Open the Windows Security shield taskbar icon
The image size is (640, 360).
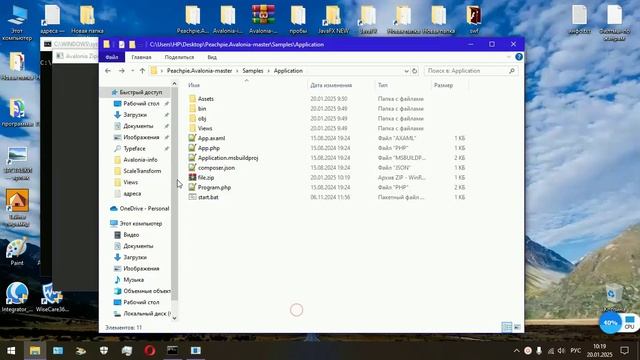(x=104, y=350)
